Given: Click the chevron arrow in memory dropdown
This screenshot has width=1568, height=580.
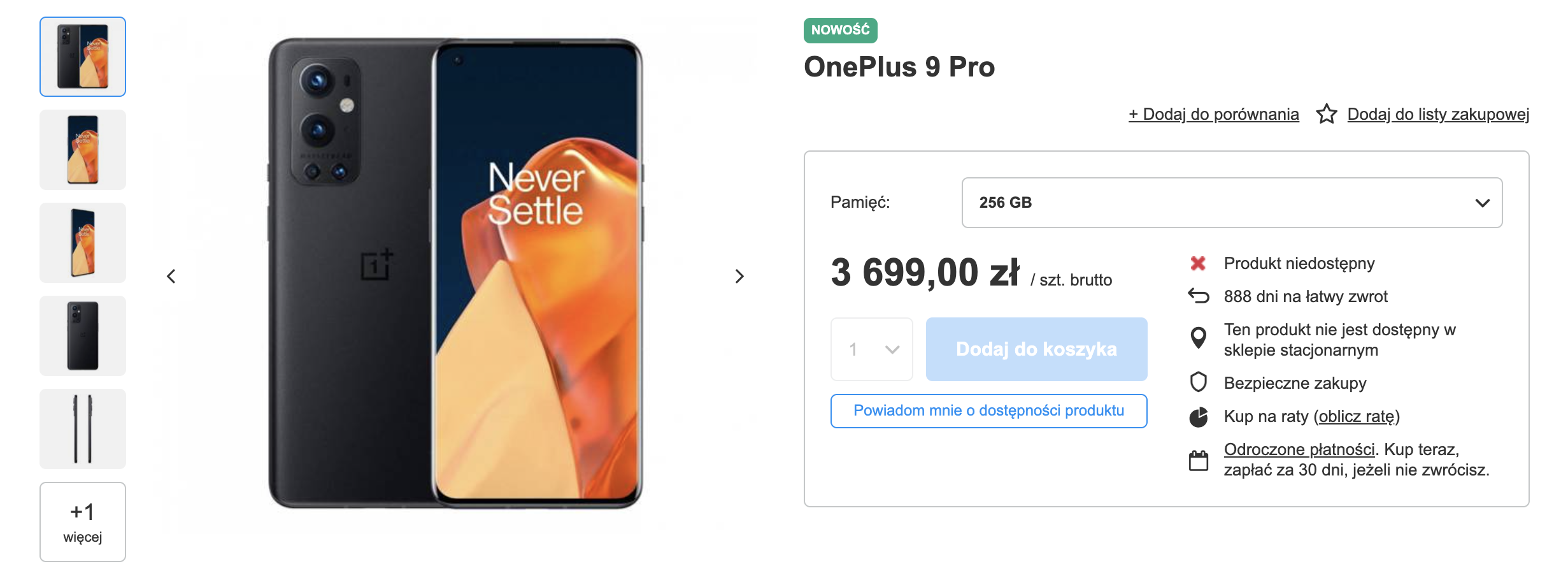Looking at the screenshot, I should pyautogui.click(x=1482, y=203).
